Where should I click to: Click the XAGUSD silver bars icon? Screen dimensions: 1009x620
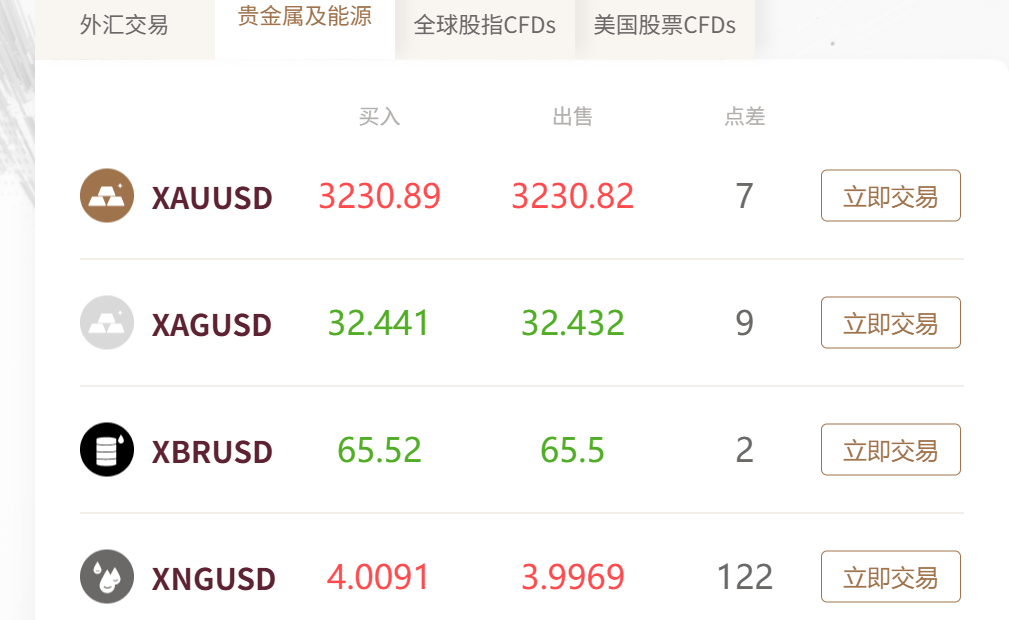107,323
